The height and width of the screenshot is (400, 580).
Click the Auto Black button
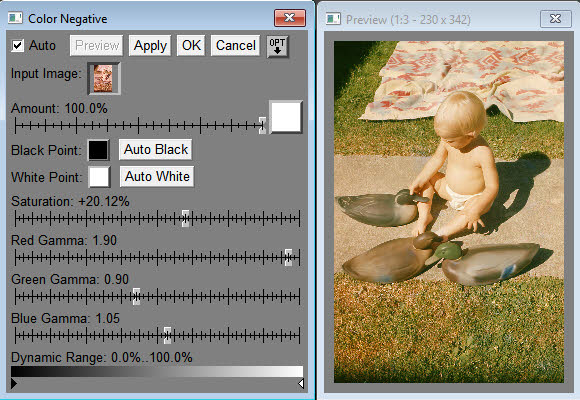click(x=156, y=149)
